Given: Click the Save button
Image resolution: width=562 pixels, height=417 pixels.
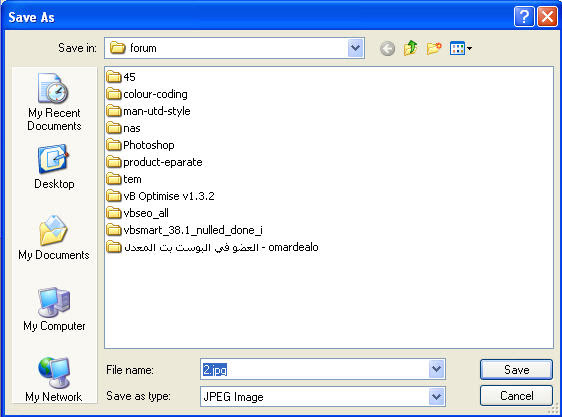Looking at the screenshot, I should [x=516, y=369].
